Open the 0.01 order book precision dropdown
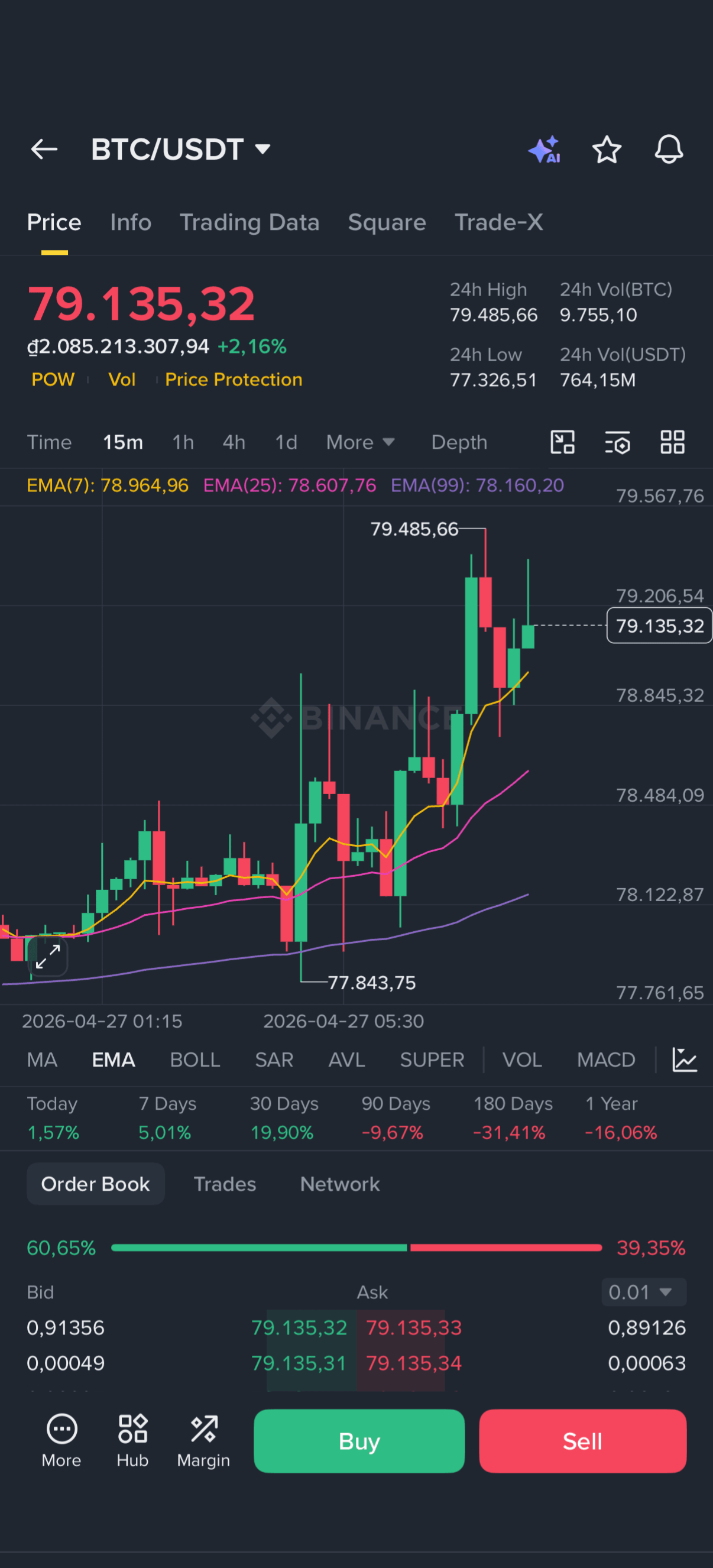The width and height of the screenshot is (713, 1568). coord(644,1292)
